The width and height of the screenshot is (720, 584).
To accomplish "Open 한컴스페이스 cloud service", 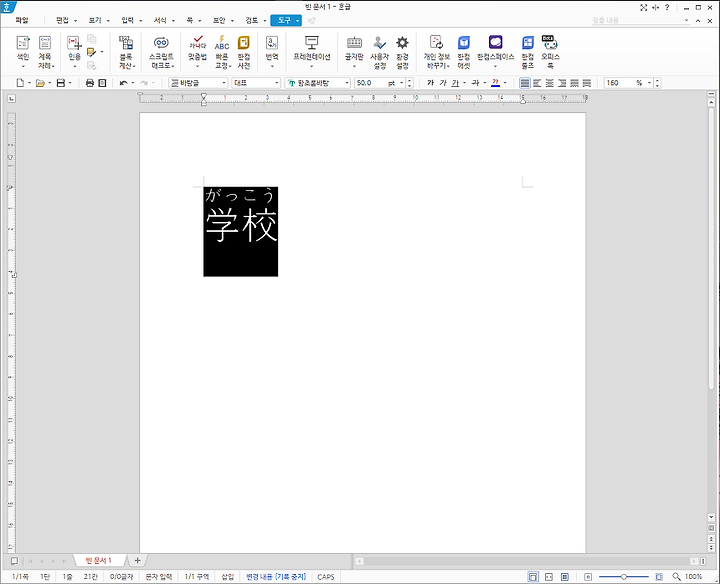I will 495,51.
